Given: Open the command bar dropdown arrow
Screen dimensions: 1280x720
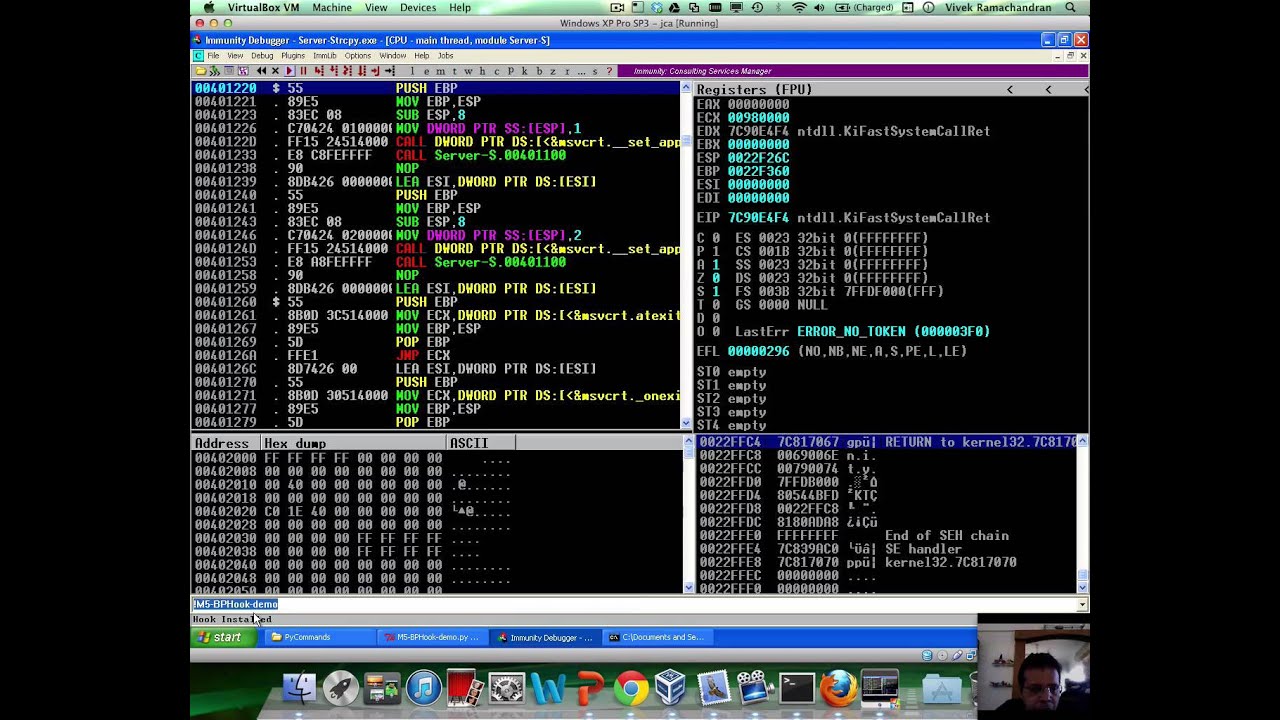Looking at the screenshot, I should pos(1081,605).
